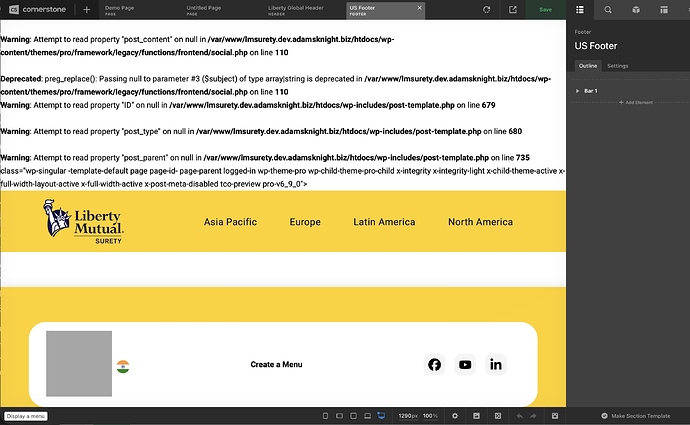Open the Outline list panel icon
This screenshot has width=690, height=425.
[580, 10]
